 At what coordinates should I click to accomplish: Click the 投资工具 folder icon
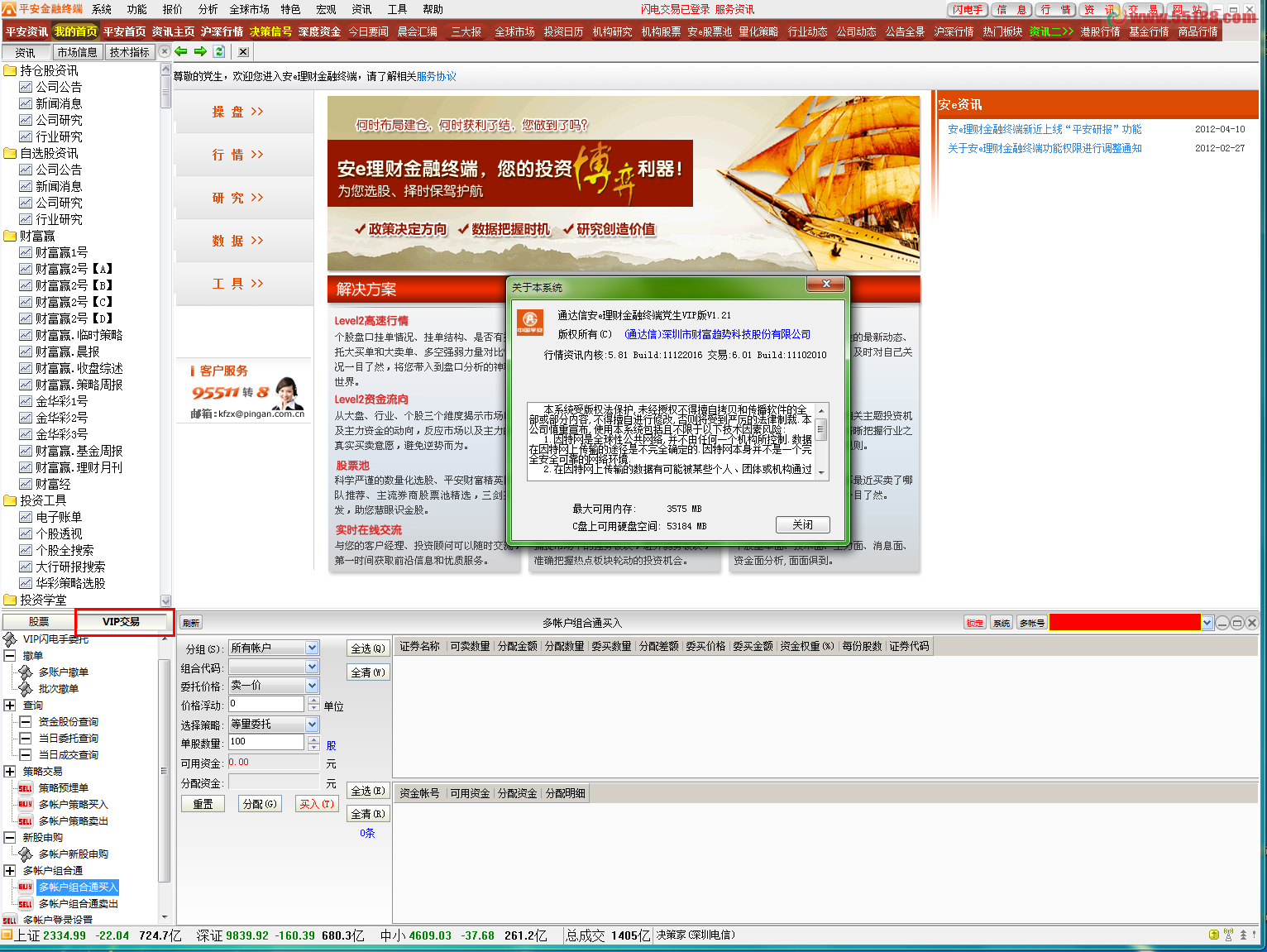pos(10,500)
